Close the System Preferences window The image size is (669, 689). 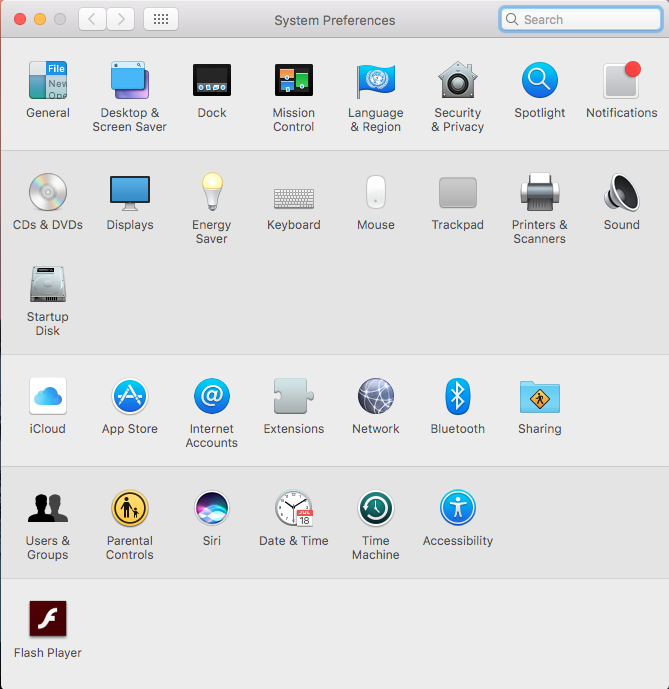[20, 19]
